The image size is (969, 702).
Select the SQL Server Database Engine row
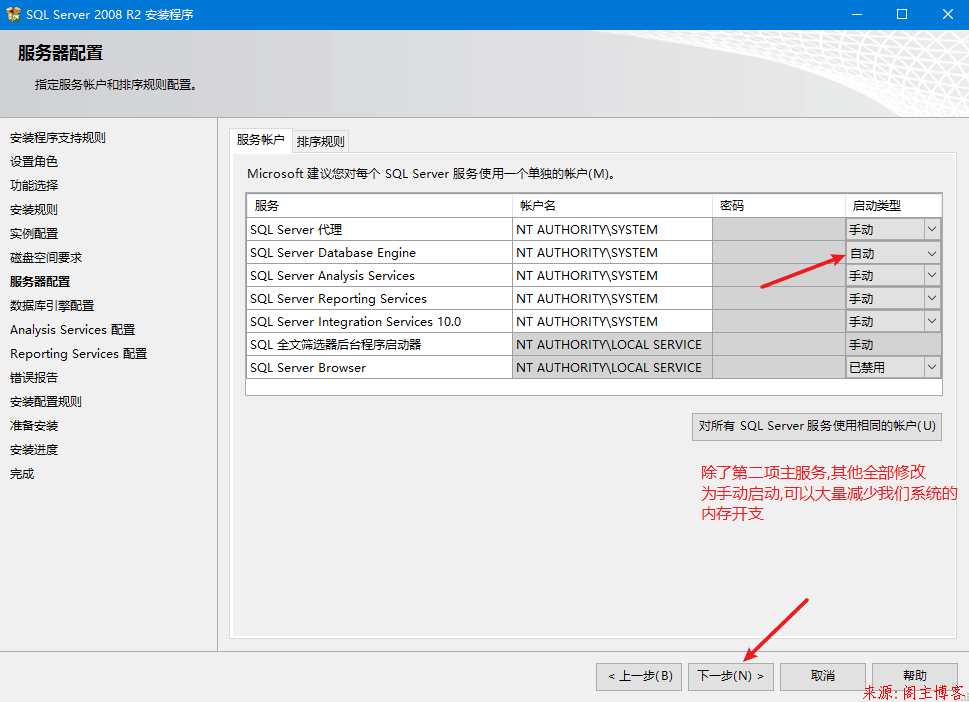379,253
